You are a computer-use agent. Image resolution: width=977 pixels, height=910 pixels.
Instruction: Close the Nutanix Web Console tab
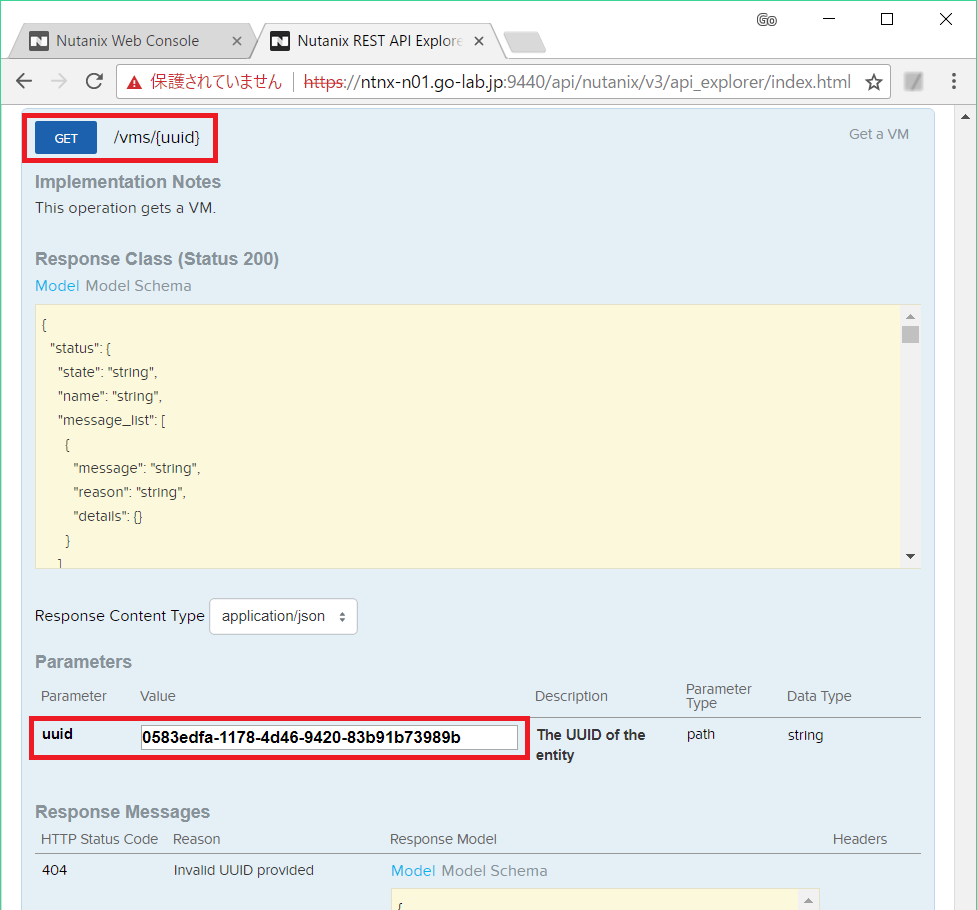[237, 41]
